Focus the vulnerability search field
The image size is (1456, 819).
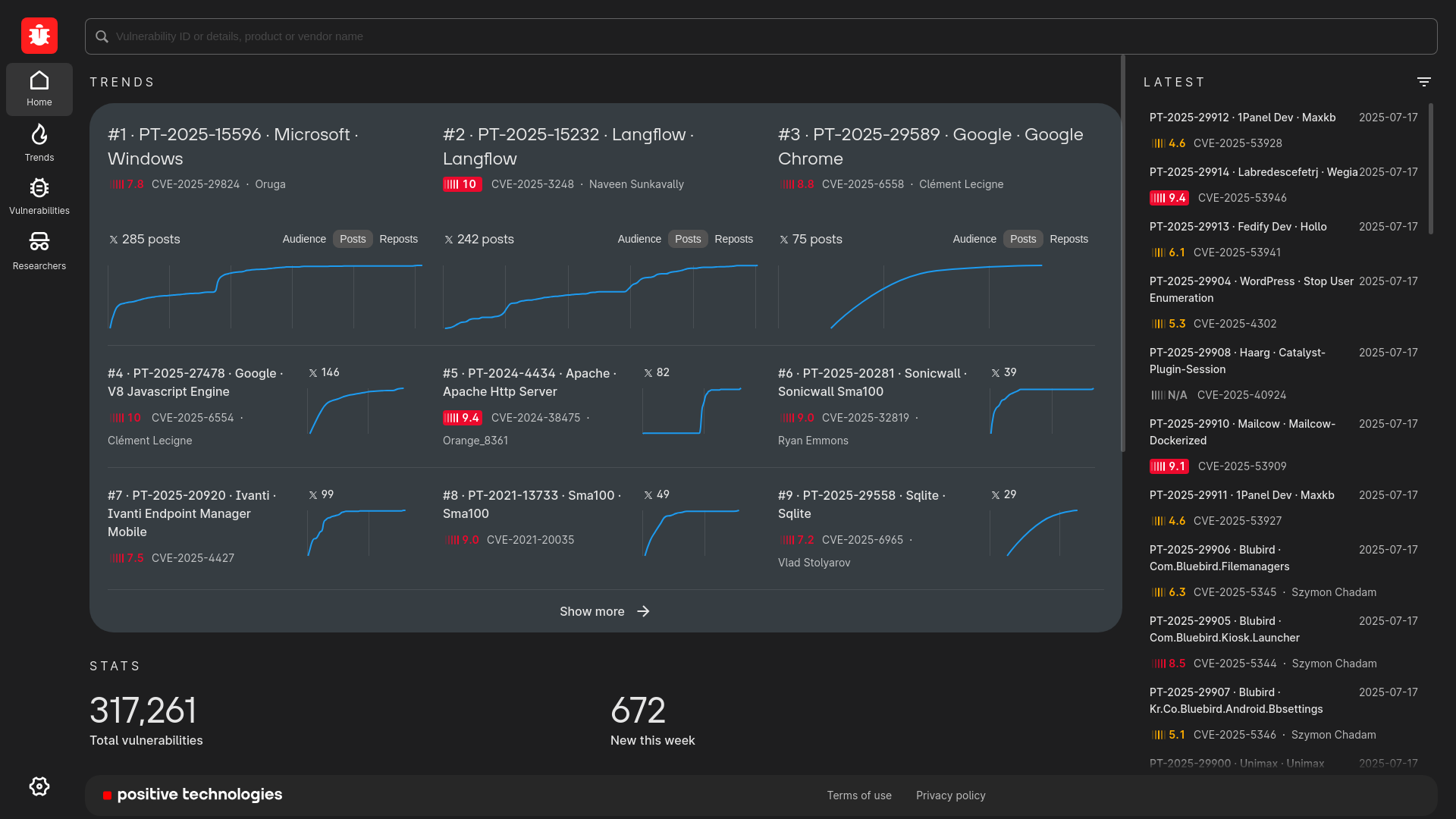coord(761,36)
